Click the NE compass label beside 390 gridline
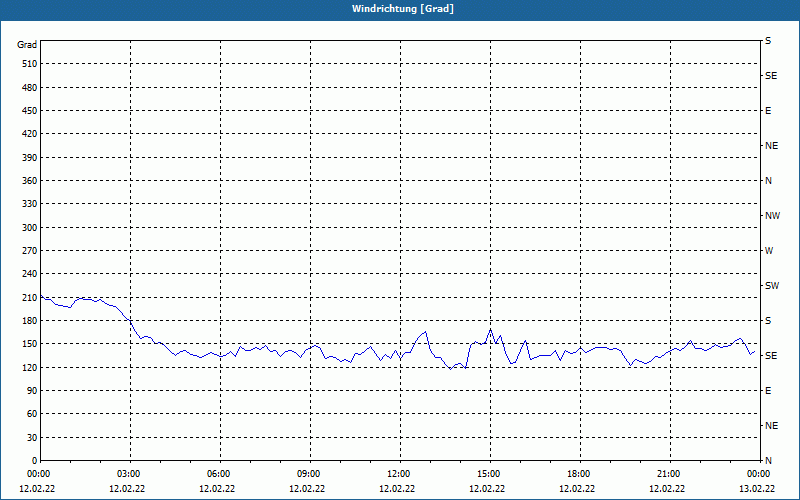 [771, 146]
